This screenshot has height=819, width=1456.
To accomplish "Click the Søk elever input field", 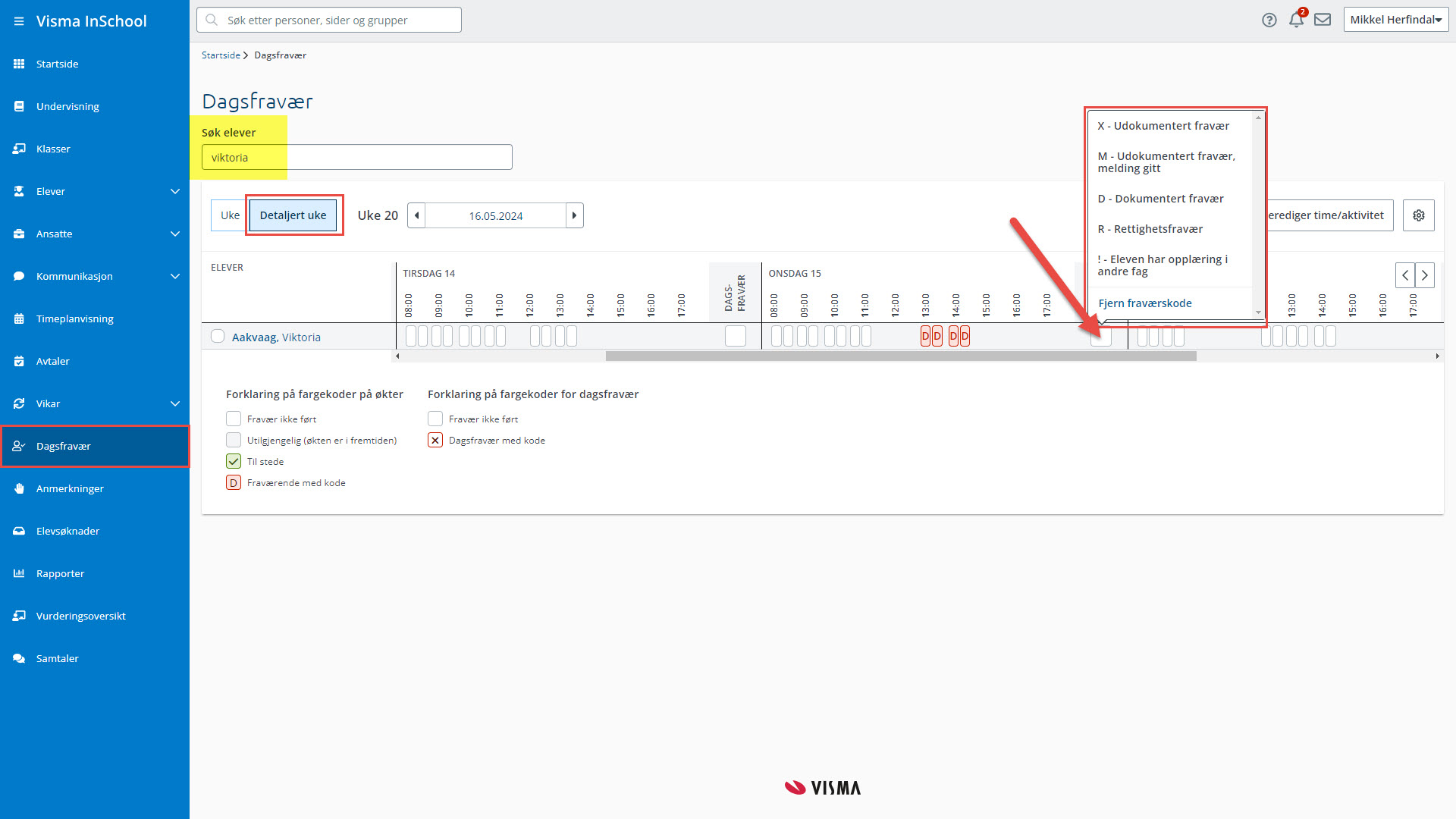I will click(356, 157).
